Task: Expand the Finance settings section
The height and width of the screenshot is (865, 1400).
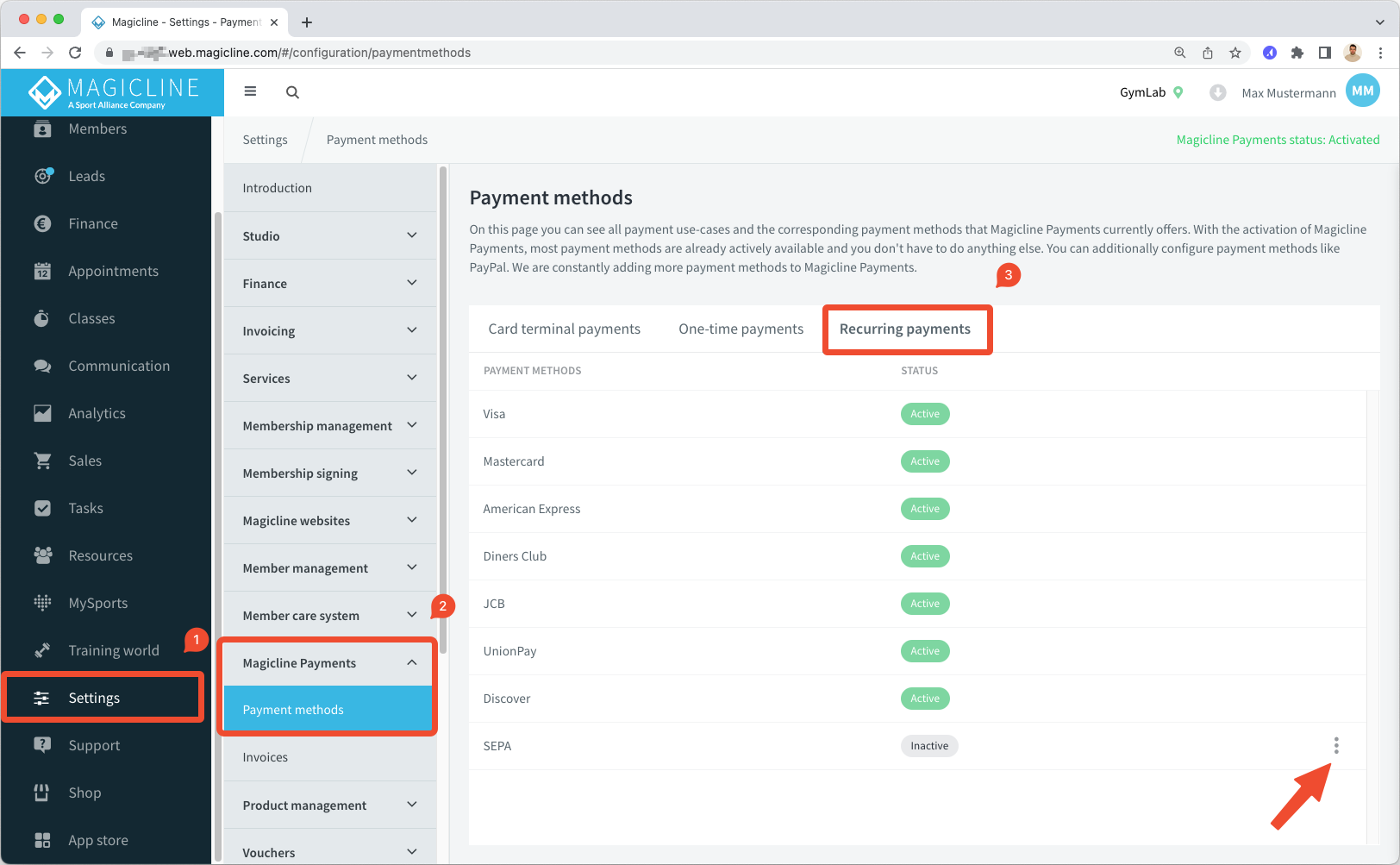Action: point(330,283)
